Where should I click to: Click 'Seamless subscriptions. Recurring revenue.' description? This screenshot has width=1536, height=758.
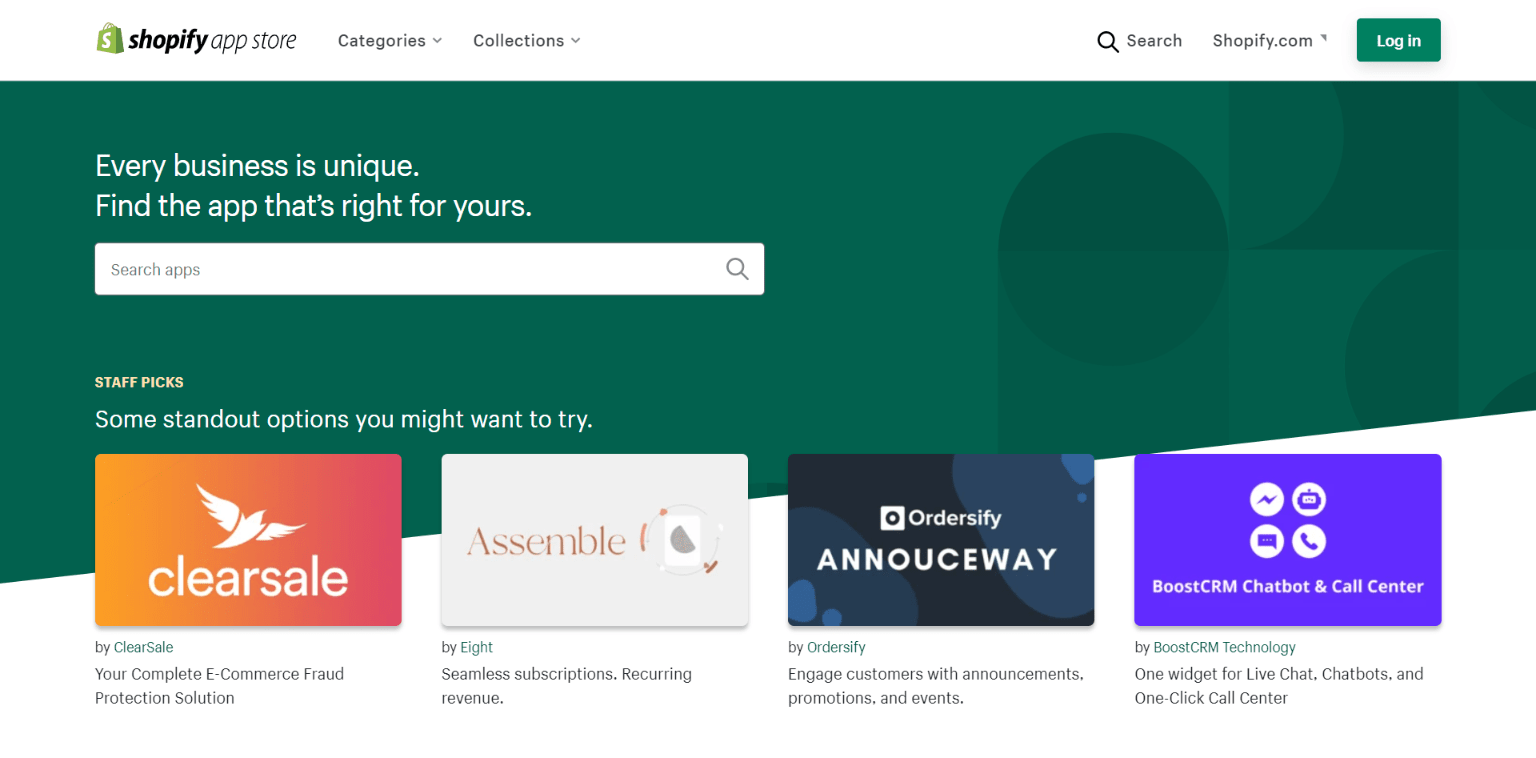[x=566, y=686]
